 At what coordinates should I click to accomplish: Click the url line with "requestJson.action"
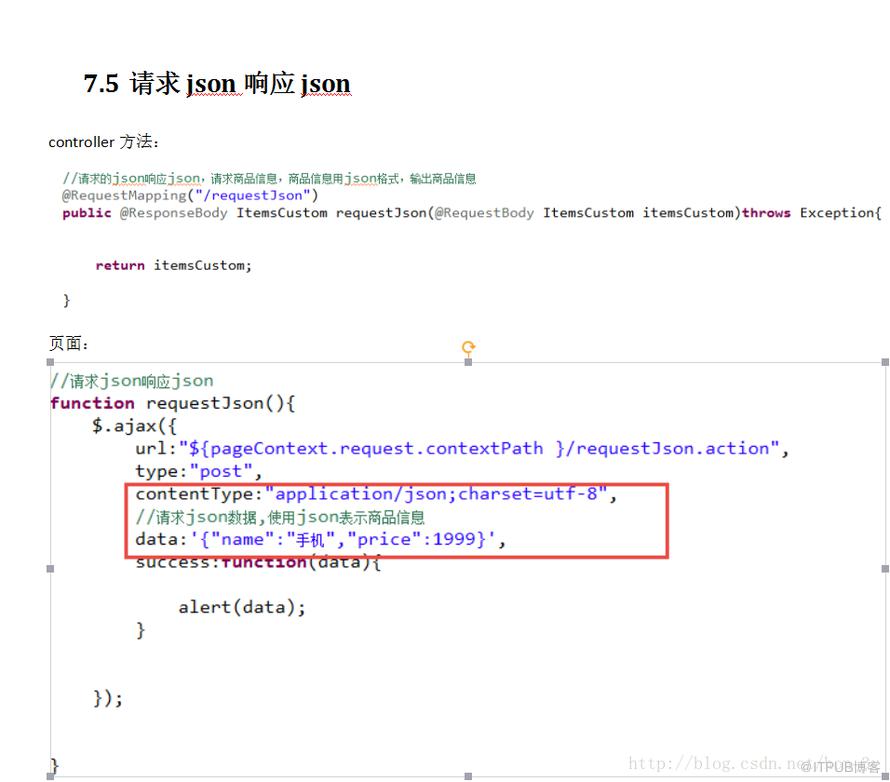pos(462,449)
